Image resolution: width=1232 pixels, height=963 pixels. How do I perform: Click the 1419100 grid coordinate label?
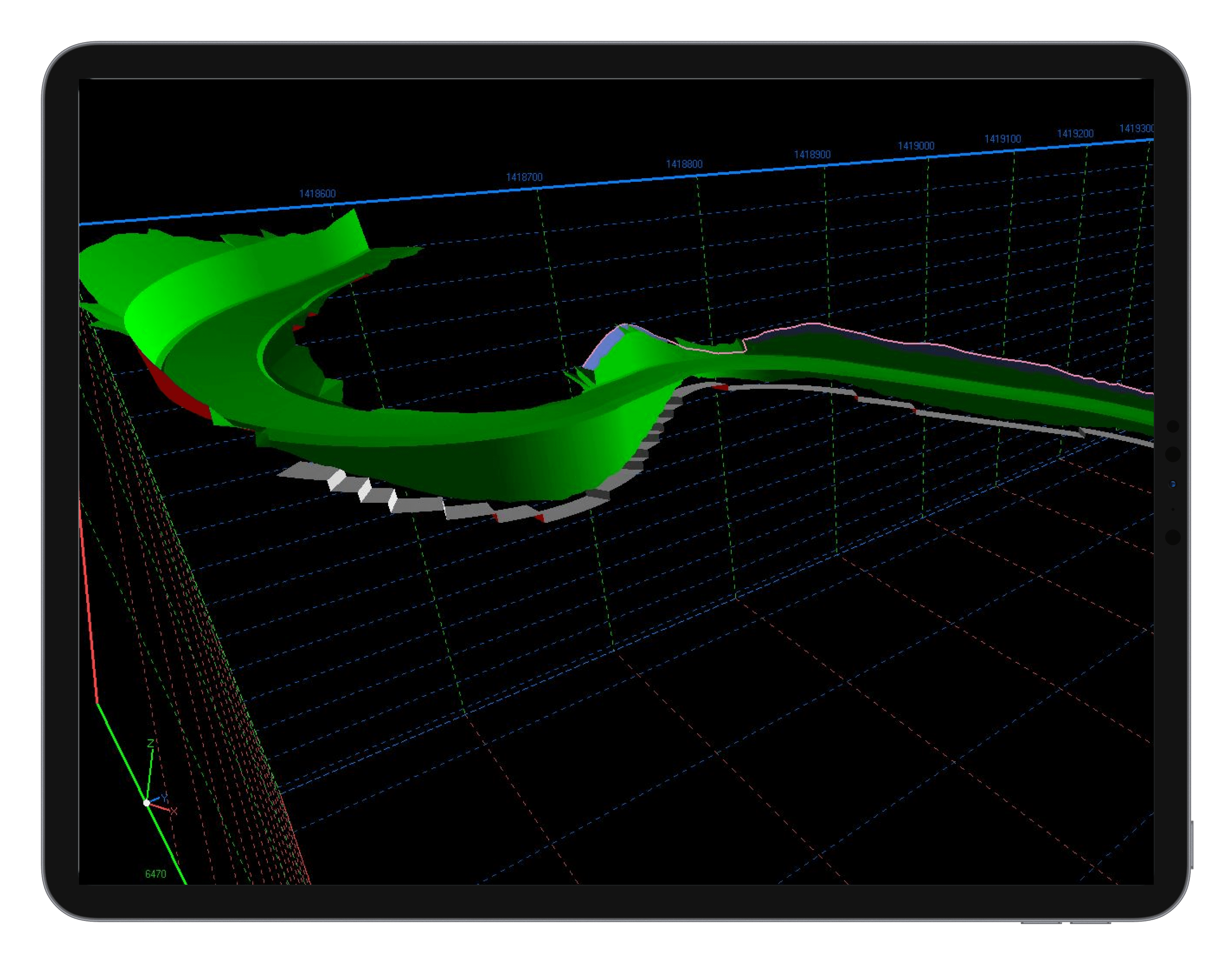point(1002,139)
